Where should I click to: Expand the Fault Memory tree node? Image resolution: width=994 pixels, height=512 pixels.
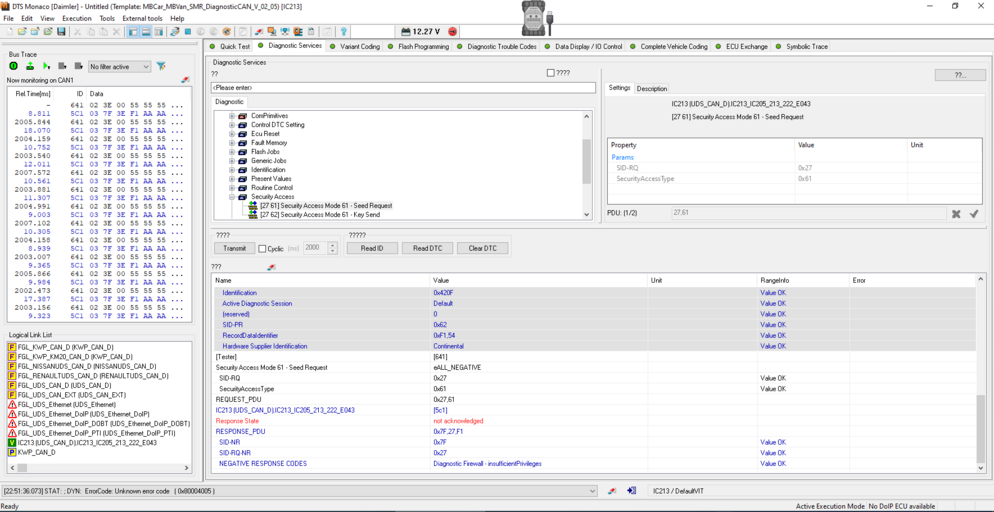(x=232, y=143)
